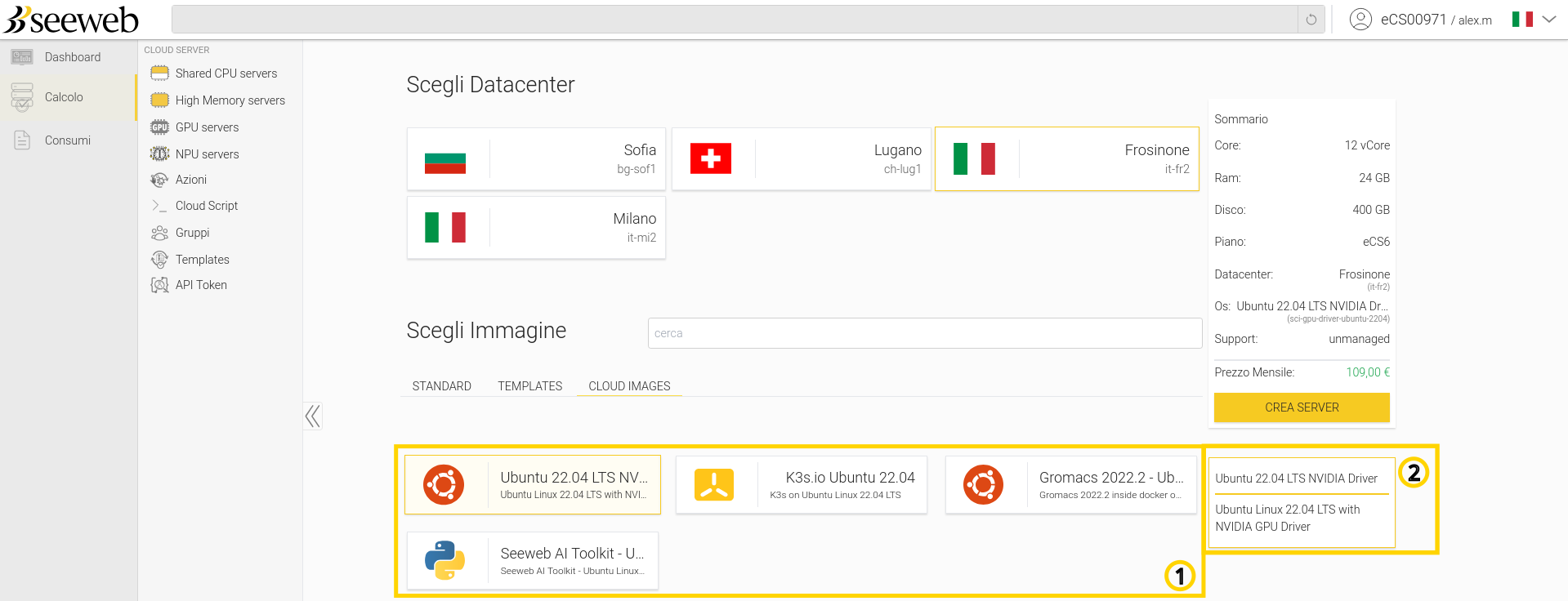Select the Milano it-mi2 datacenter
Screen dimensions: 1568x601
(536, 228)
